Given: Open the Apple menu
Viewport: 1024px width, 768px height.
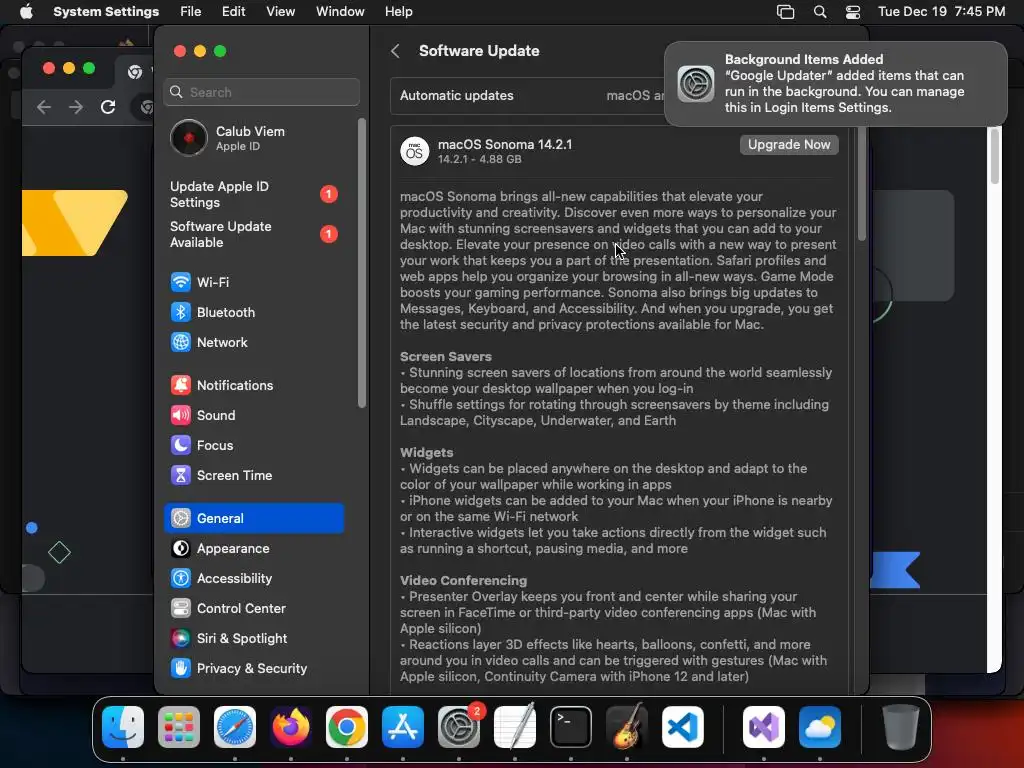Looking at the screenshot, I should (x=26, y=12).
